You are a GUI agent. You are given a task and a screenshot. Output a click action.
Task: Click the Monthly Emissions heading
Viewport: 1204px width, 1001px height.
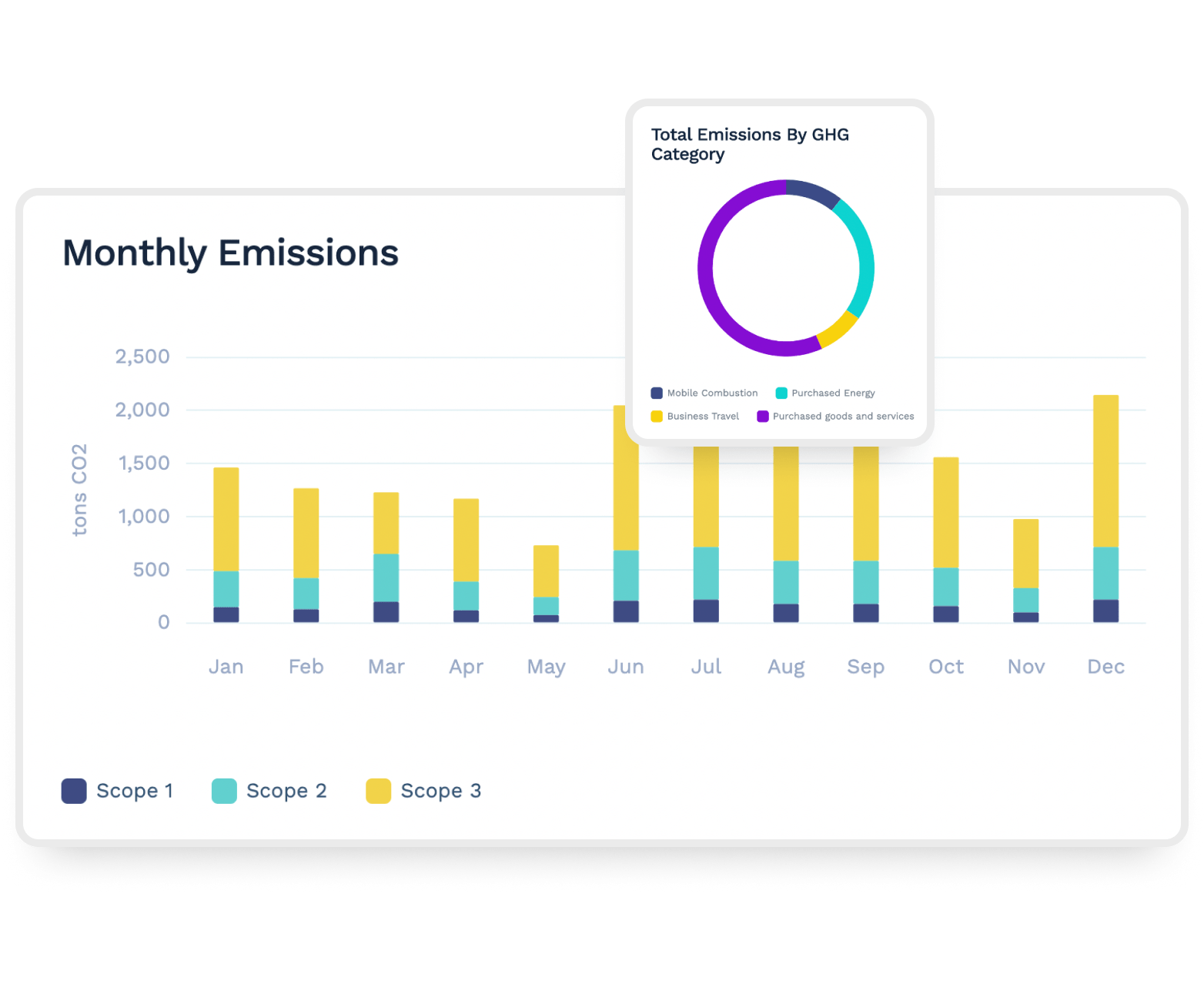pos(230,253)
